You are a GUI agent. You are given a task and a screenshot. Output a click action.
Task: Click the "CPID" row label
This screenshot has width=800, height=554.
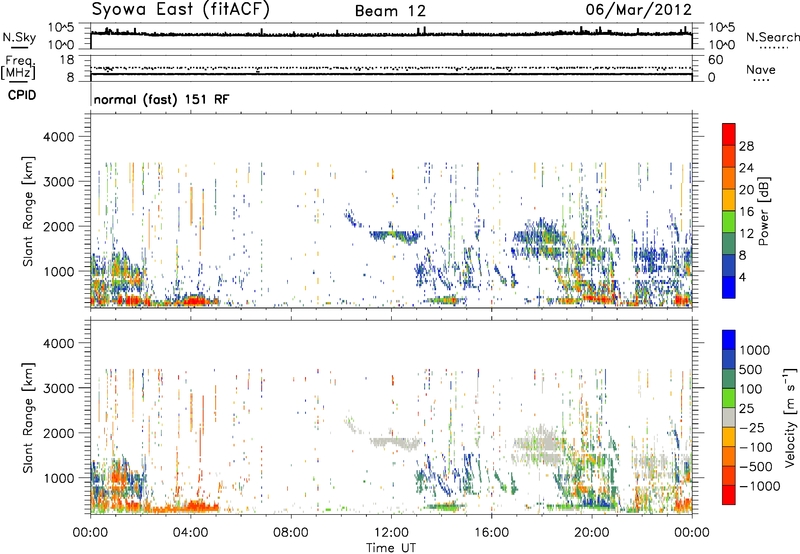click(22, 95)
